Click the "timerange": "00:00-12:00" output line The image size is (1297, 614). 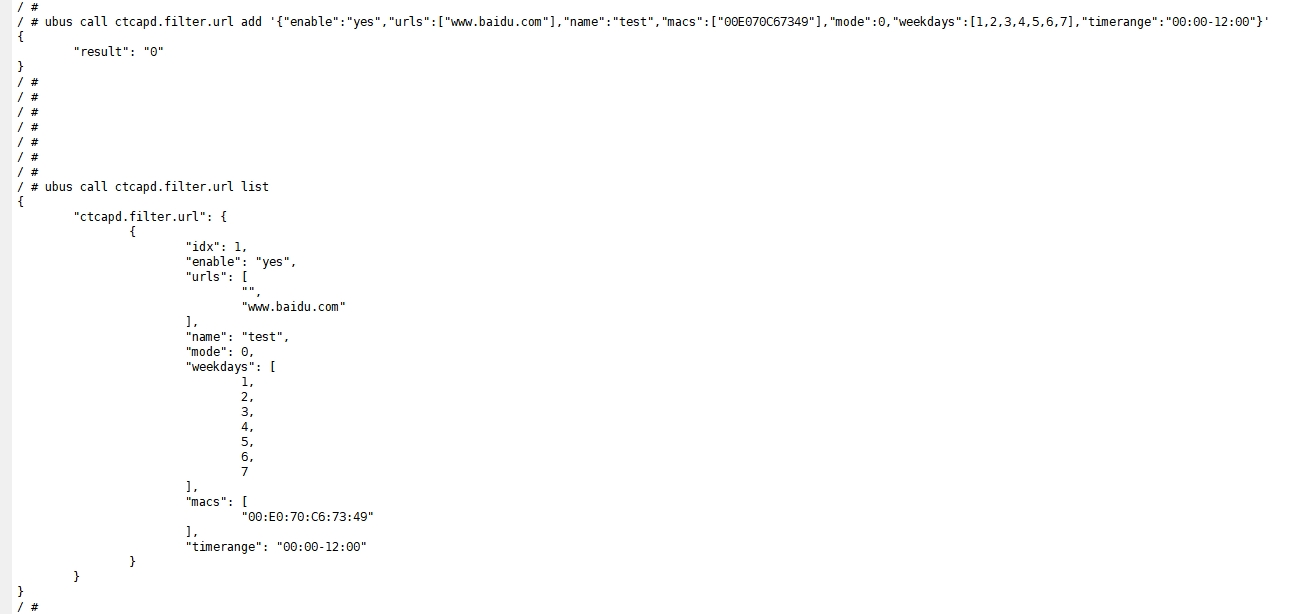pyautogui.click(x=276, y=546)
